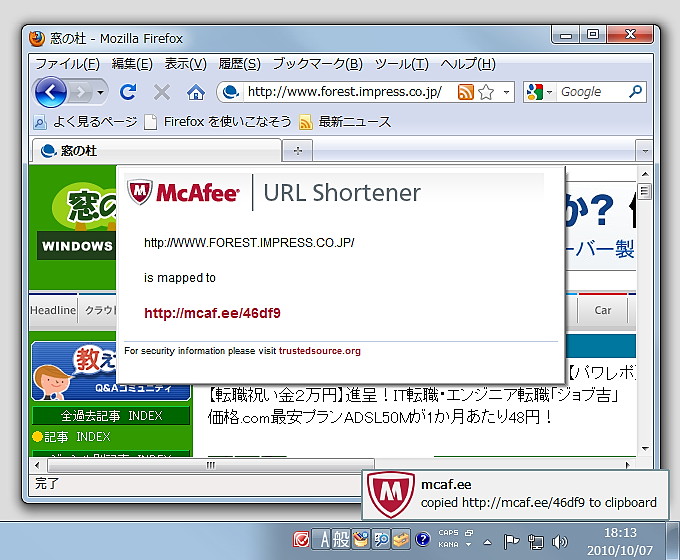Show hidden tray icons with the up arrow
The image size is (680, 560).
(487, 542)
